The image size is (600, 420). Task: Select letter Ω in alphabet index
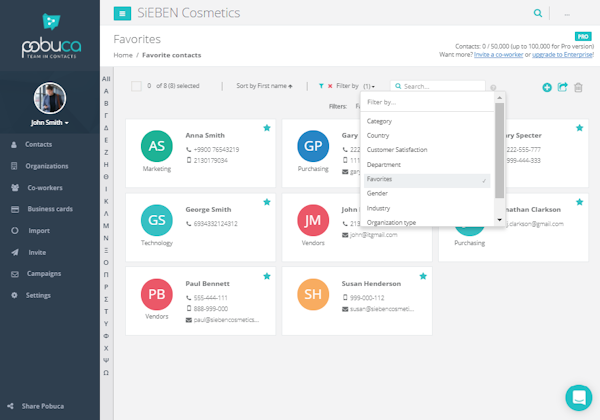pos(106,373)
